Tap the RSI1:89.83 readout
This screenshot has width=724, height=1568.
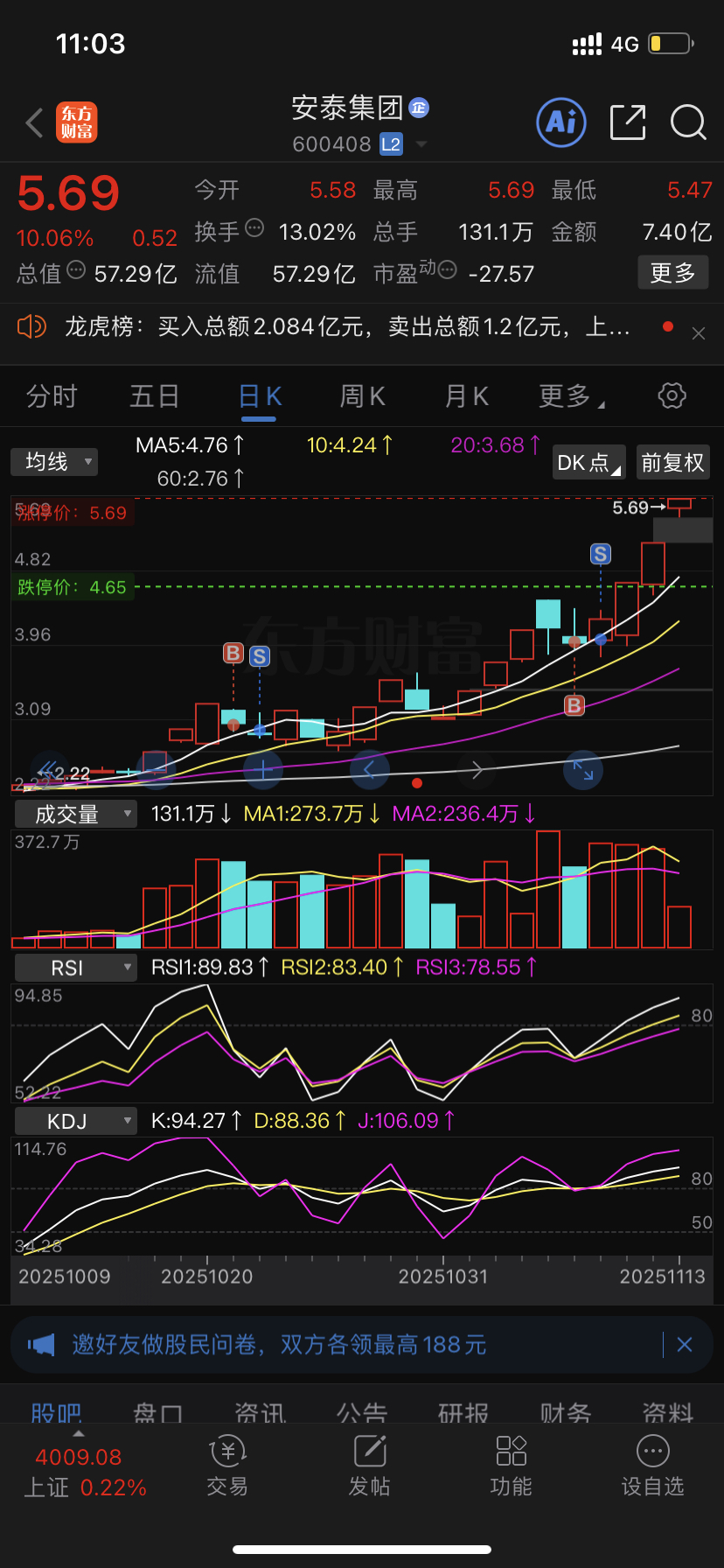[x=210, y=968]
